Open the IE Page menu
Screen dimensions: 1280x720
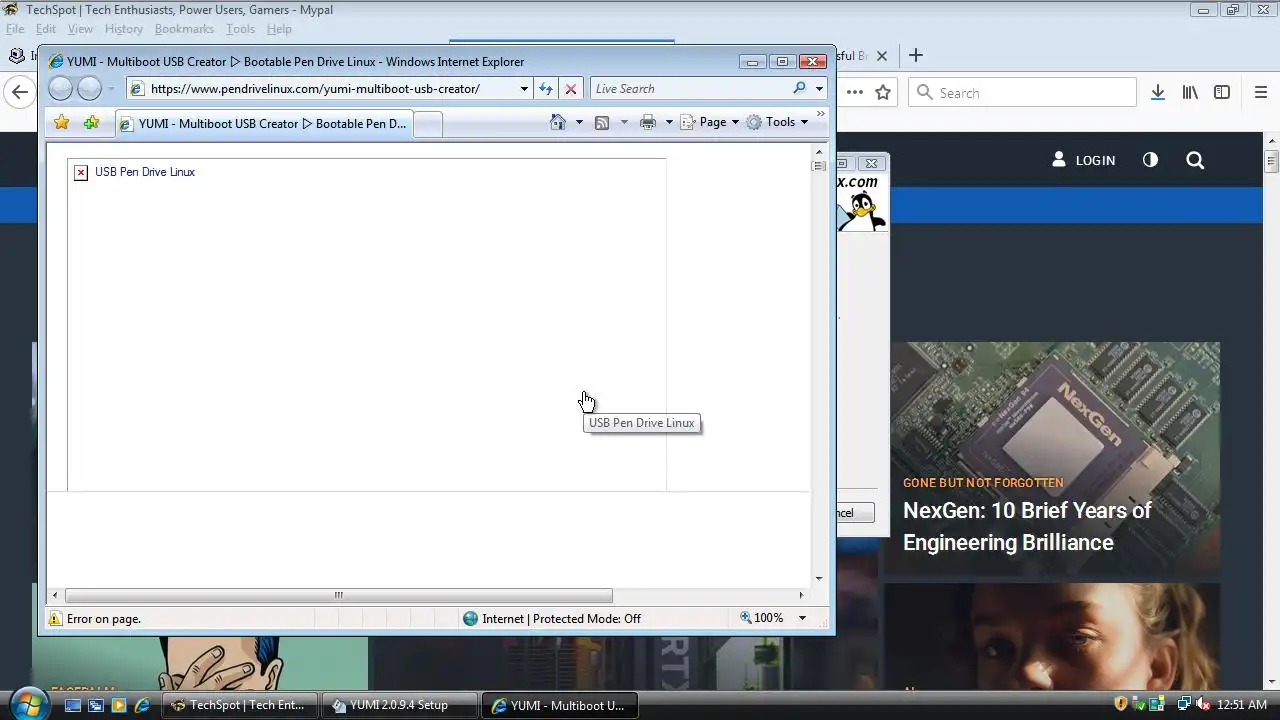[x=710, y=122]
